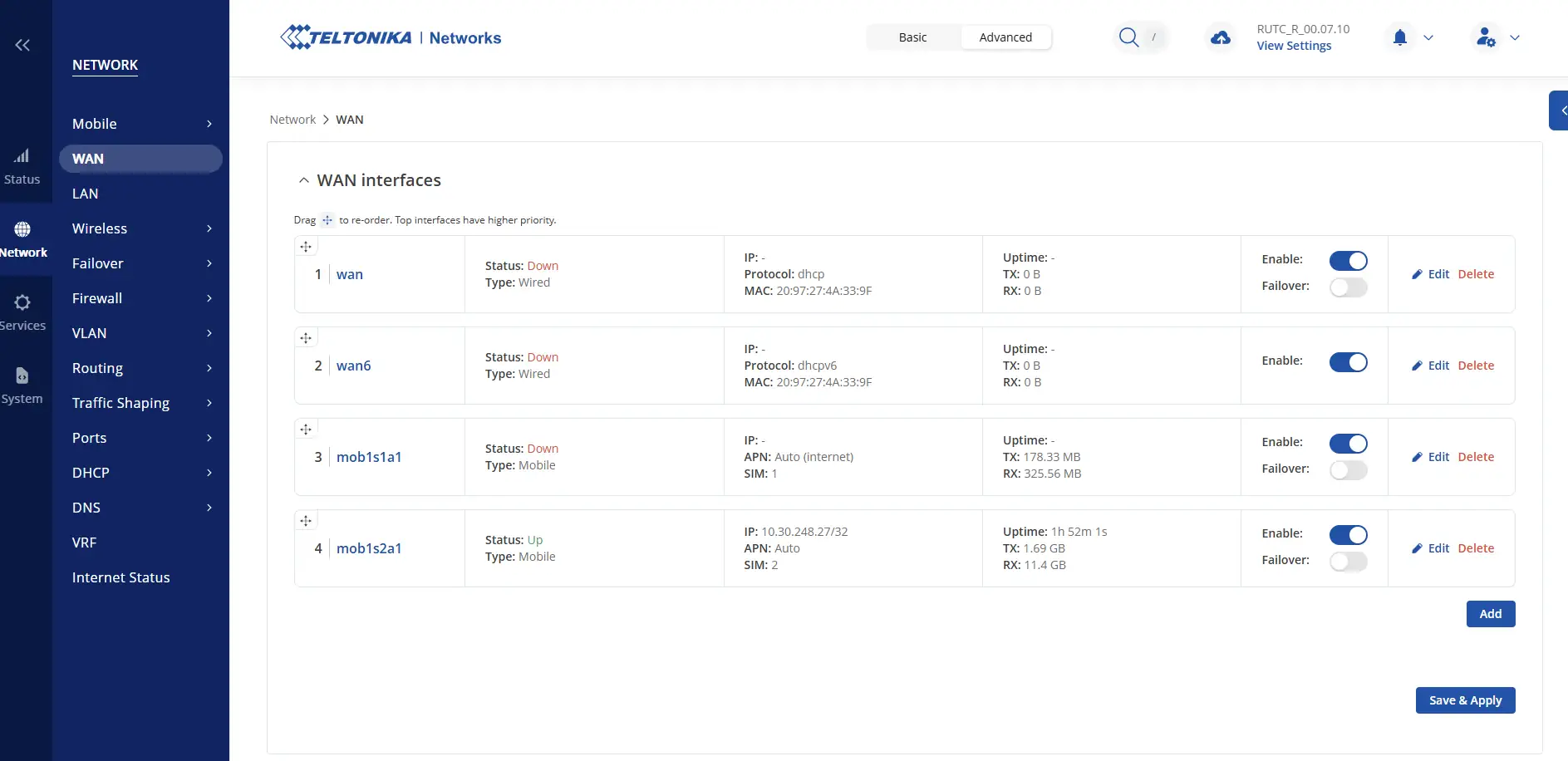This screenshot has width=1568, height=761.
Task: Open the LAN menu item
Action: click(86, 194)
